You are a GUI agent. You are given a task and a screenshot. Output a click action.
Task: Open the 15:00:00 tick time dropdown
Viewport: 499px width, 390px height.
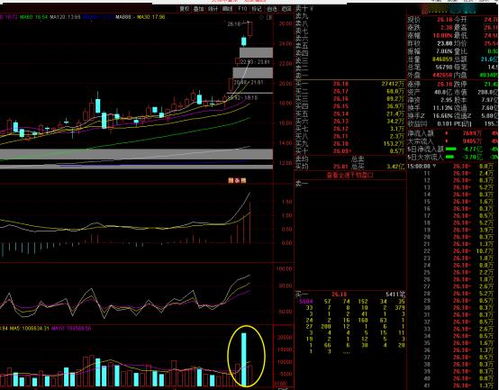(434, 166)
